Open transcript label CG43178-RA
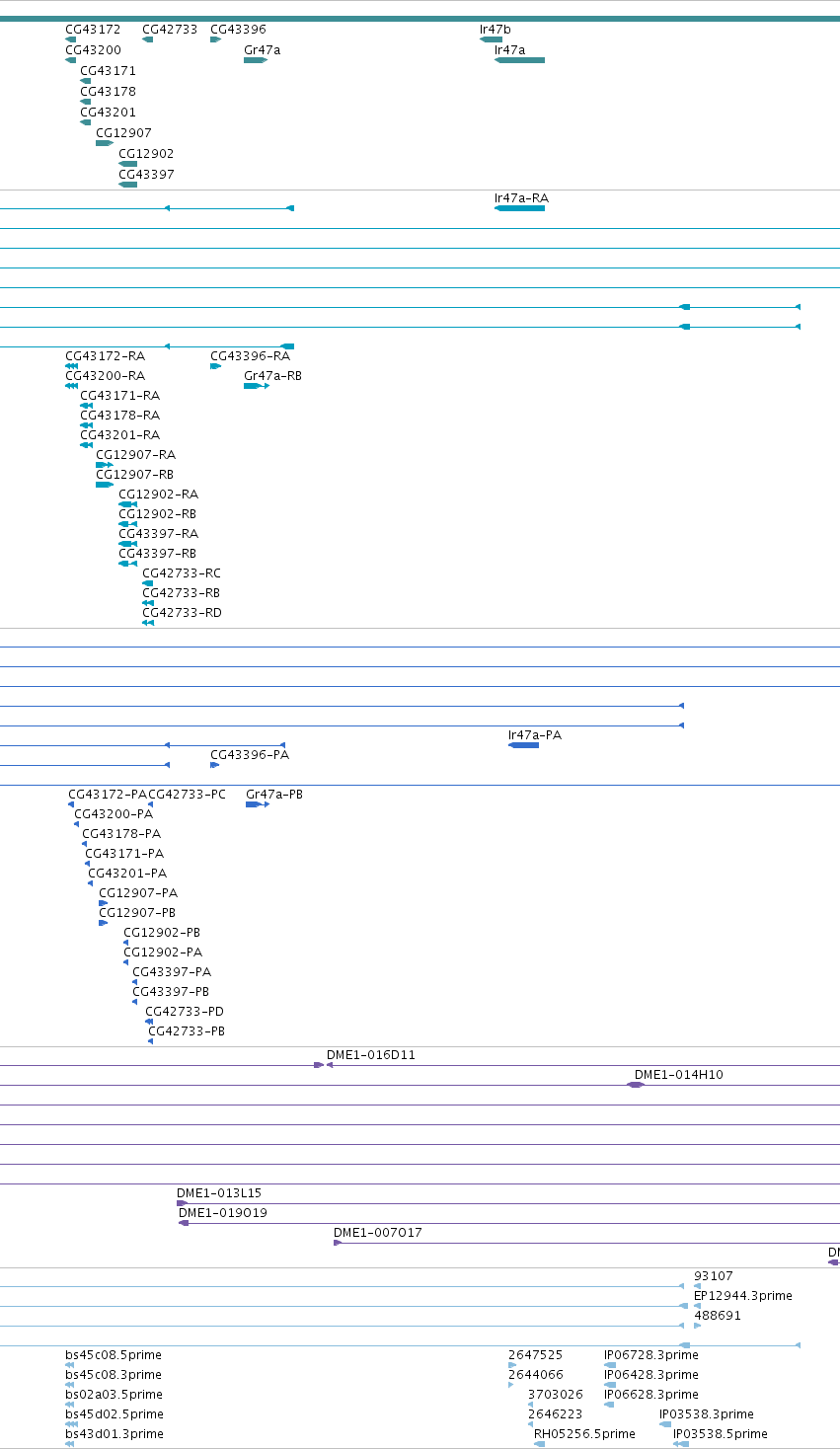This screenshot has height=1449, width=840. (120, 416)
